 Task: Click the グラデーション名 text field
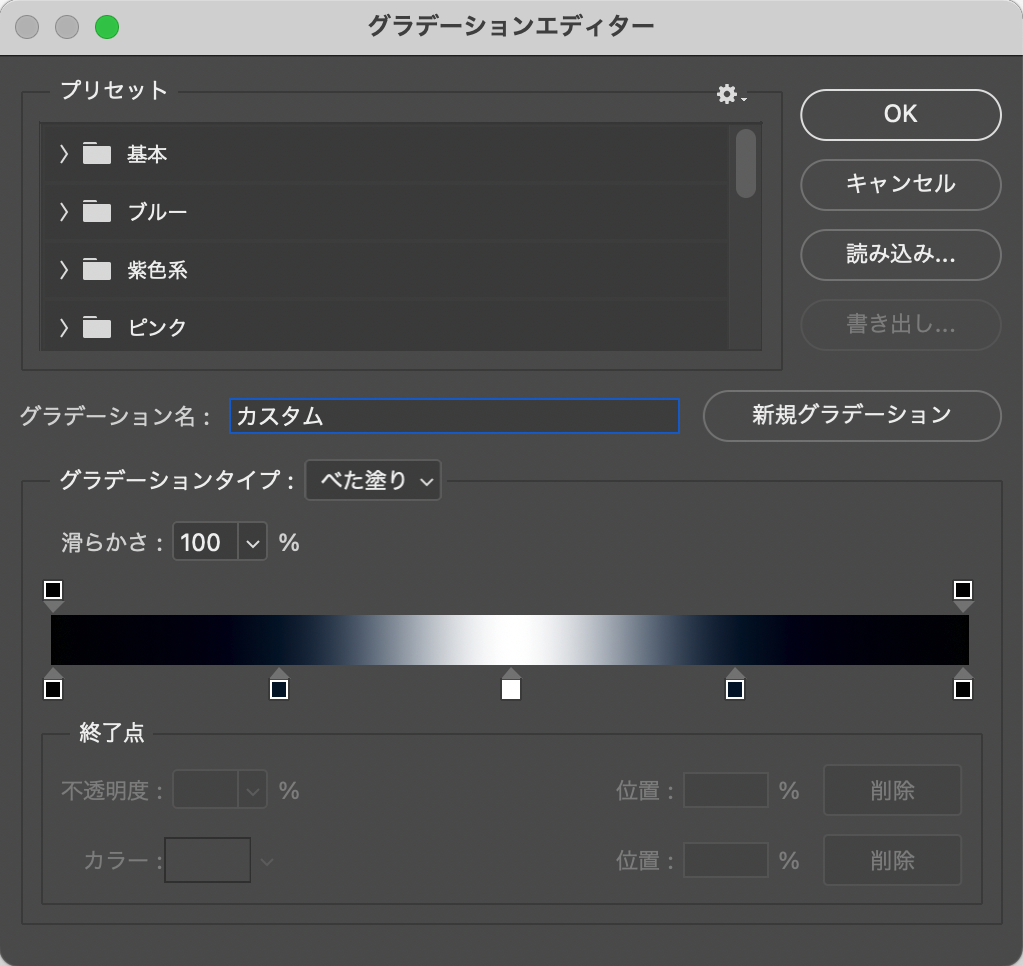pyautogui.click(x=454, y=416)
